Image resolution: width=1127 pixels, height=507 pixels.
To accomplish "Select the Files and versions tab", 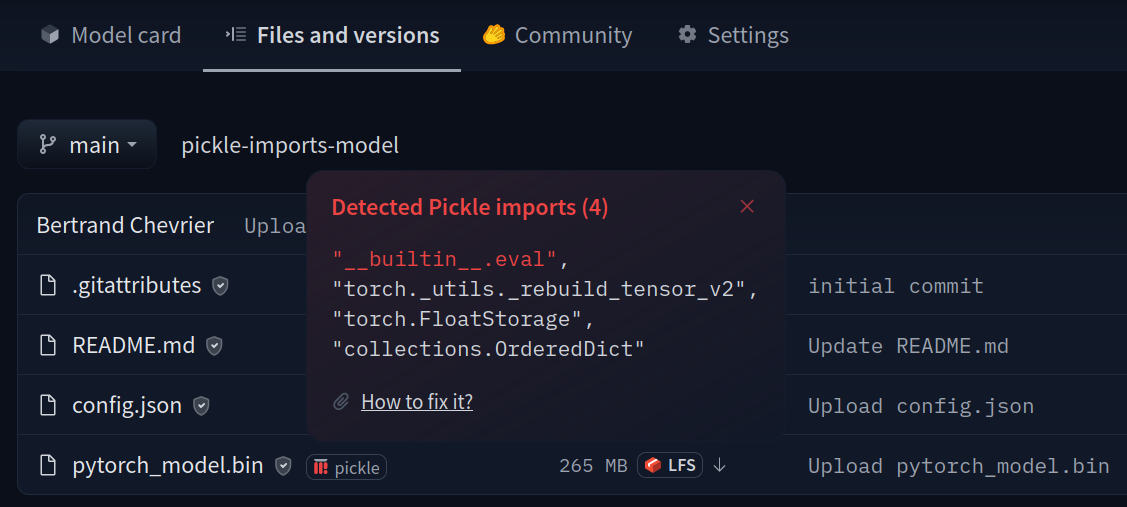I will click(x=332, y=35).
